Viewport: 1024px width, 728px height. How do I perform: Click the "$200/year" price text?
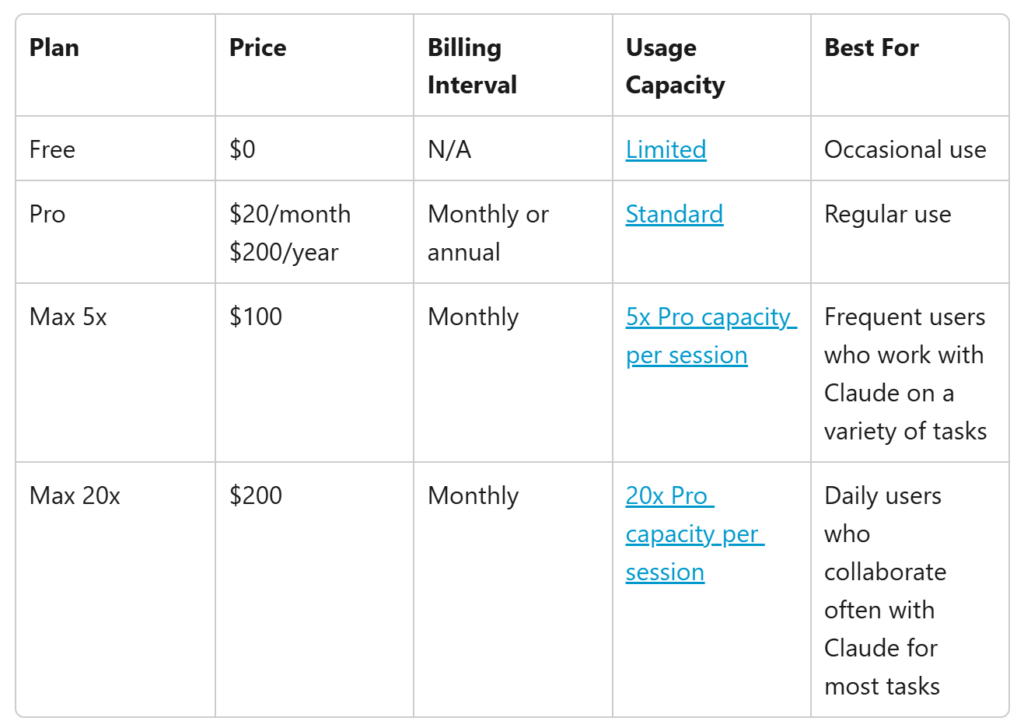pos(284,253)
